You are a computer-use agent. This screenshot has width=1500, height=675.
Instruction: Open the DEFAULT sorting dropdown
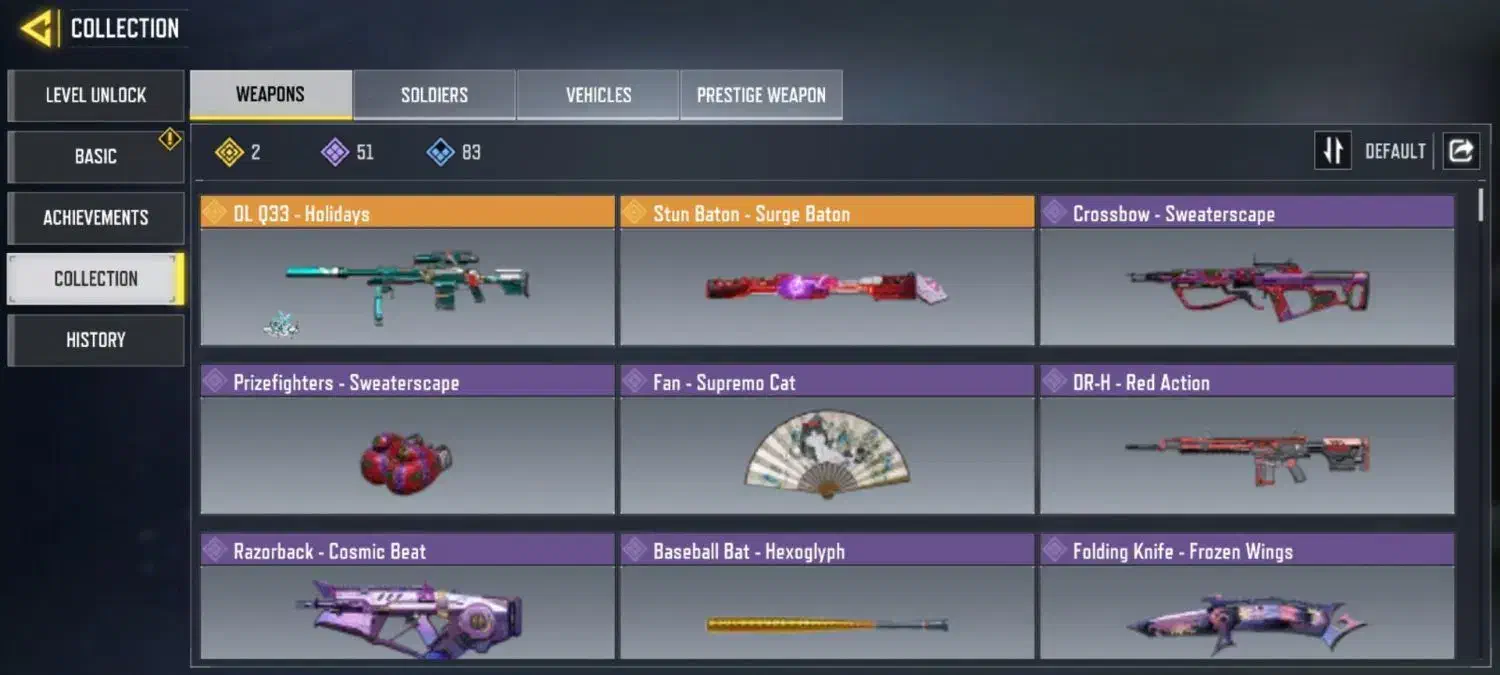[x=1395, y=151]
